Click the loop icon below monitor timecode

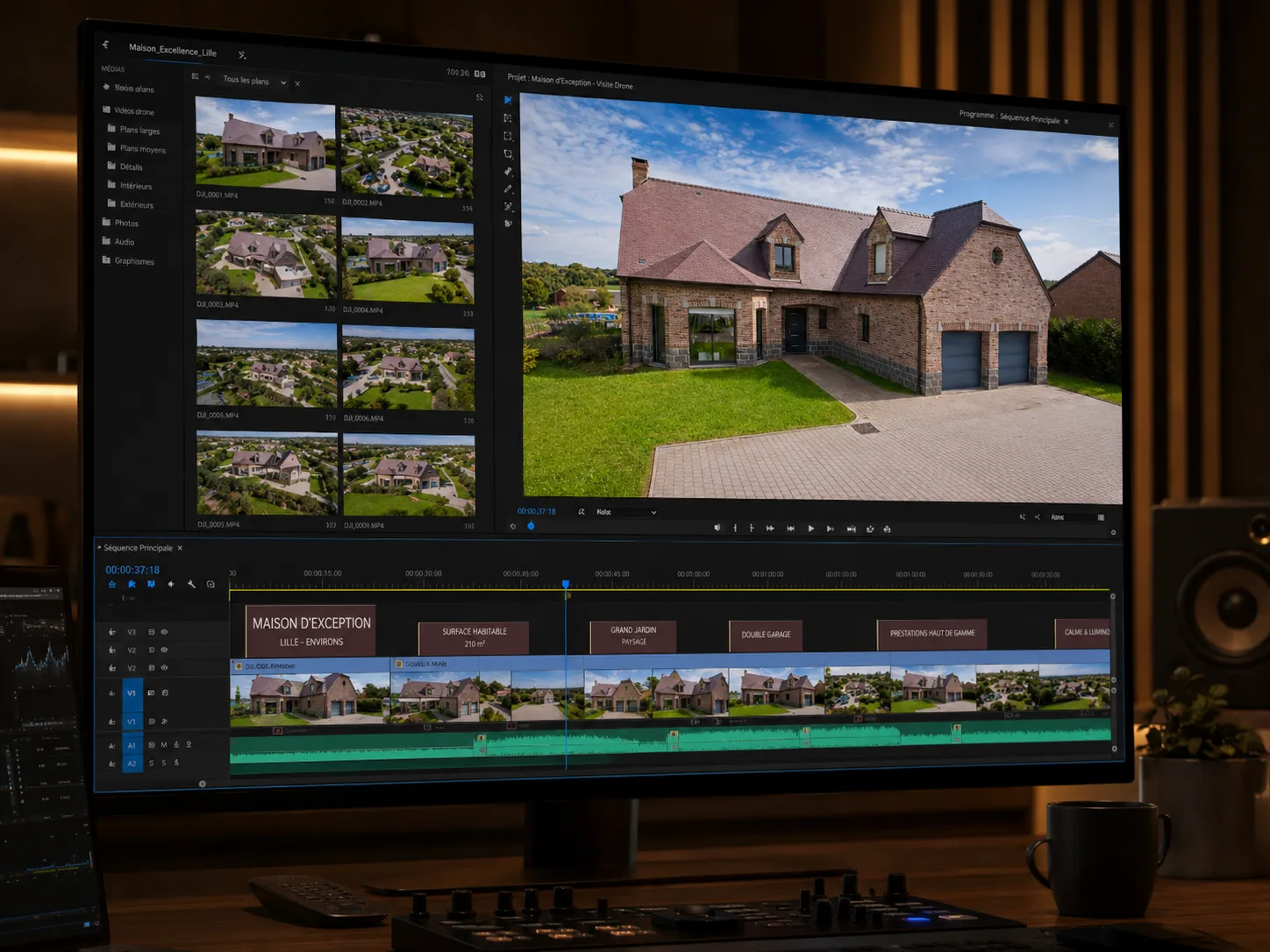(x=513, y=527)
